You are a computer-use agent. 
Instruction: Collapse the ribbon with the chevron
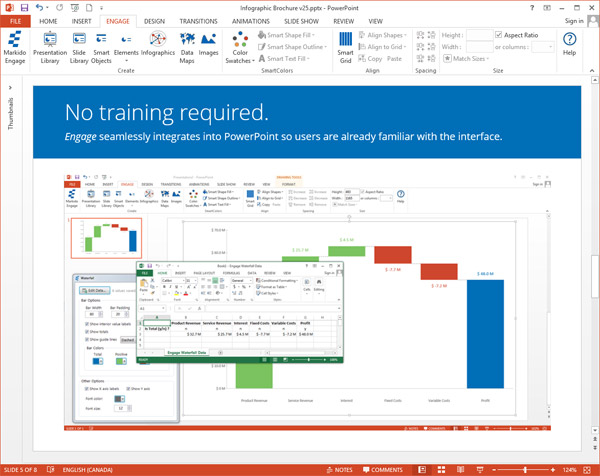click(x=592, y=70)
